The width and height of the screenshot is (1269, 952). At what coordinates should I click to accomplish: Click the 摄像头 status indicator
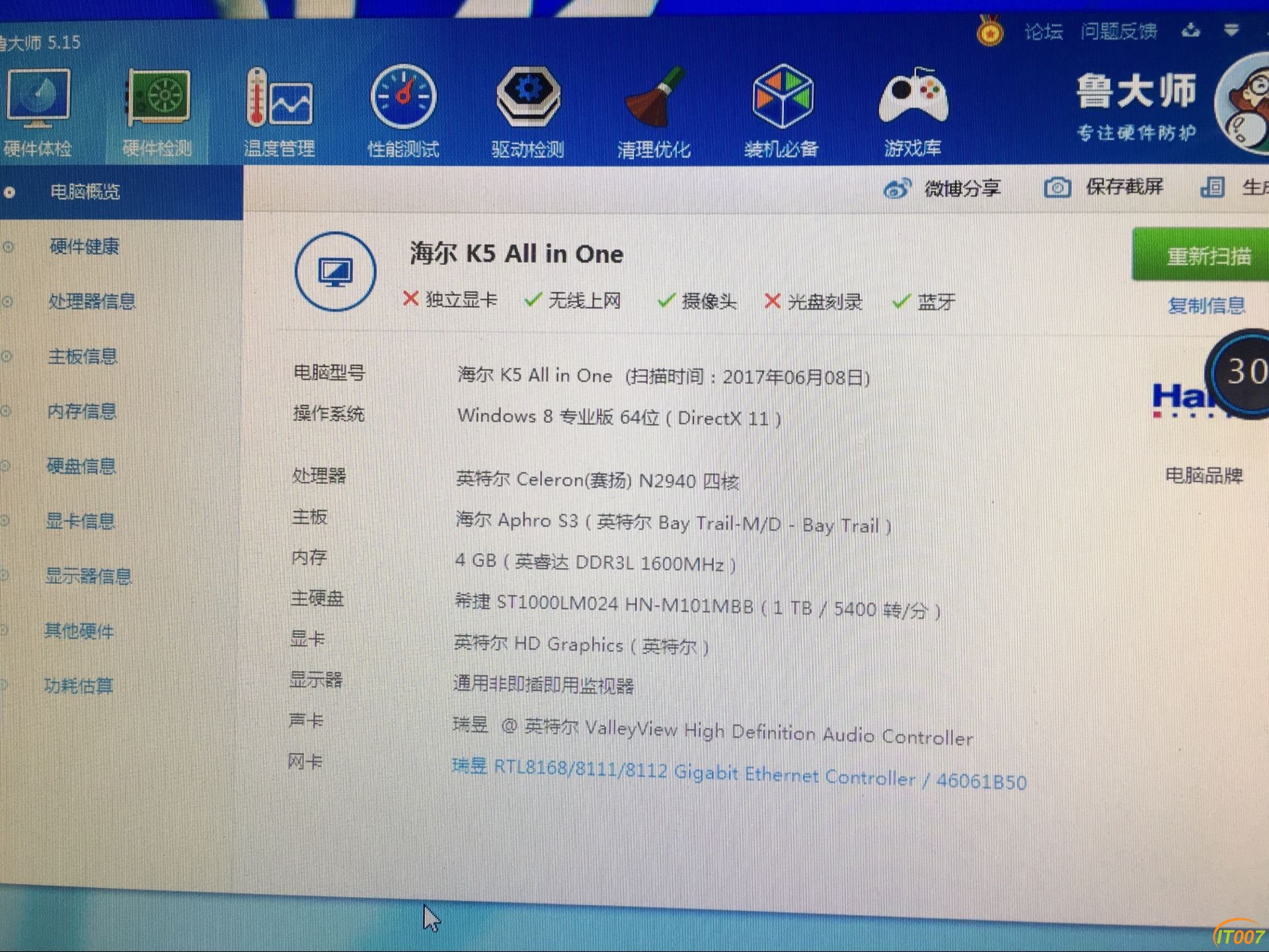point(697,301)
